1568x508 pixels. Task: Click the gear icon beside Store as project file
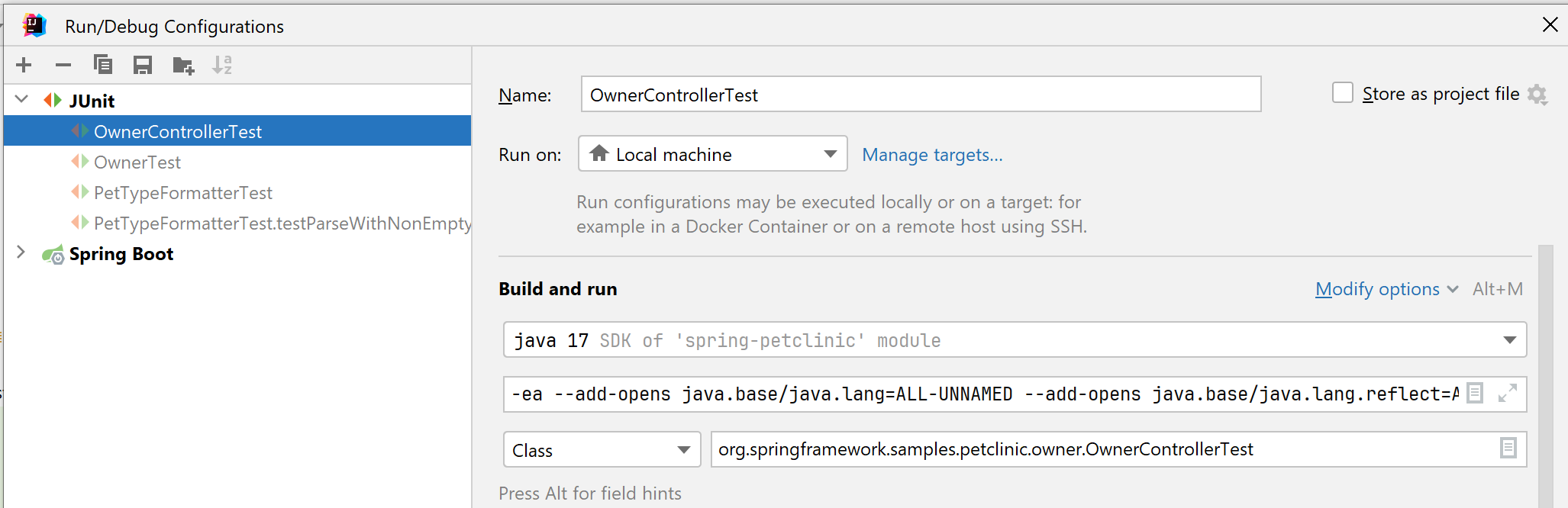(1537, 95)
